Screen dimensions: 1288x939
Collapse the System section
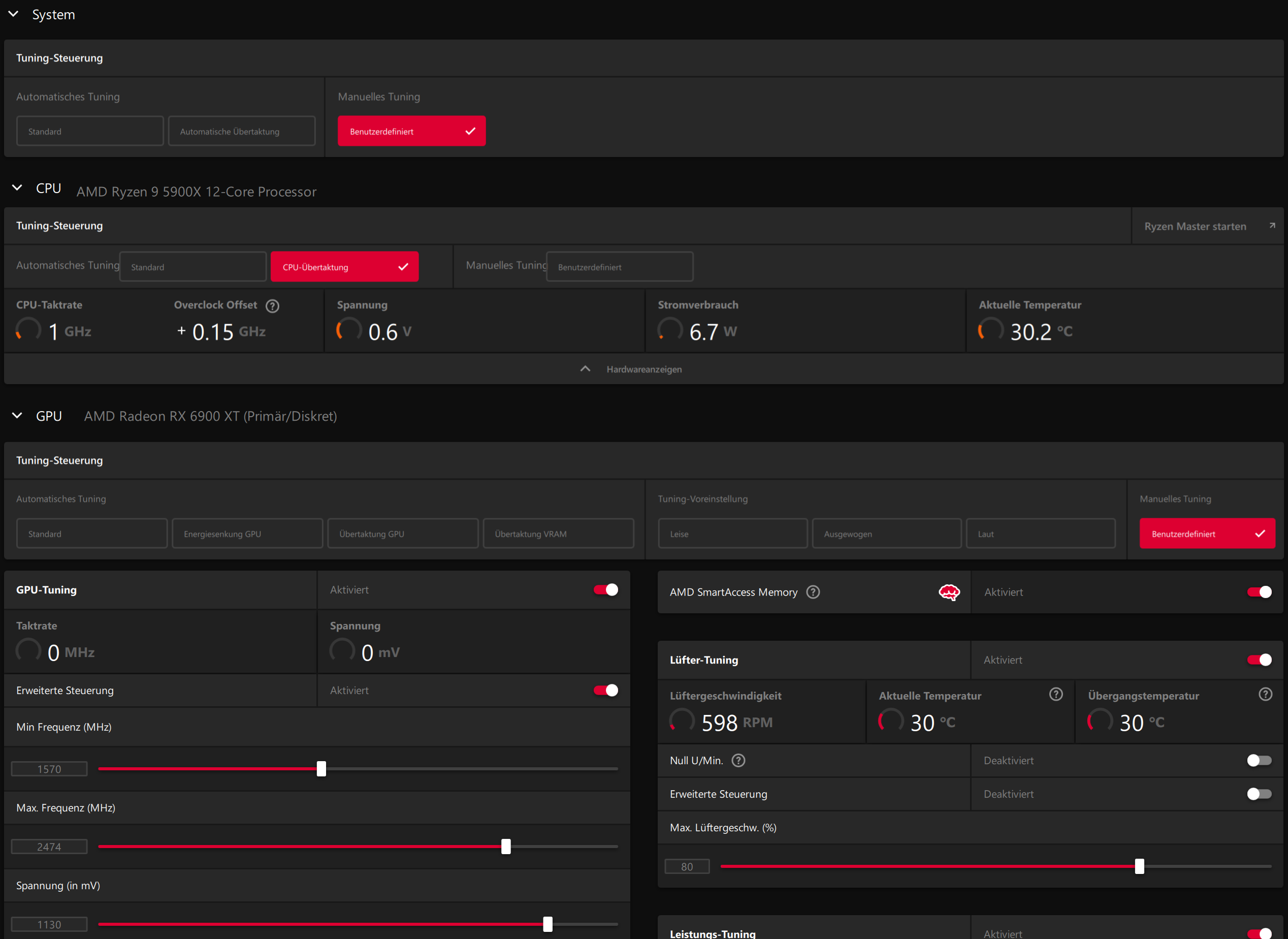pyautogui.click(x=14, y=14)
